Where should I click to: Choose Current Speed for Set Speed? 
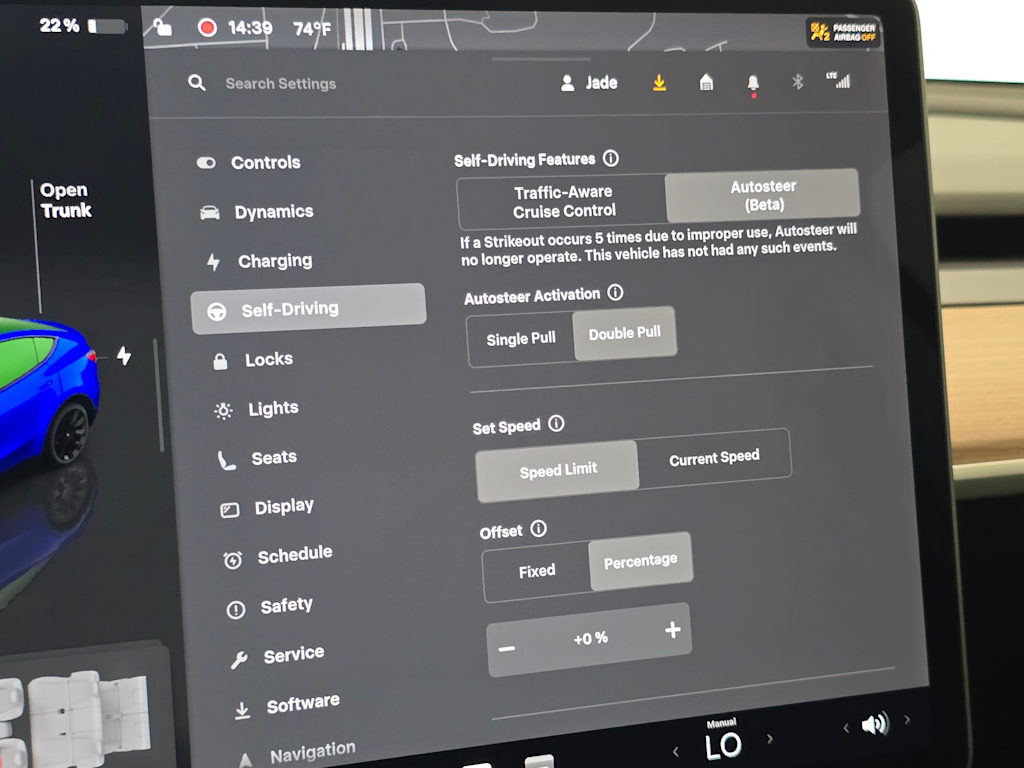tap(714, 458)
